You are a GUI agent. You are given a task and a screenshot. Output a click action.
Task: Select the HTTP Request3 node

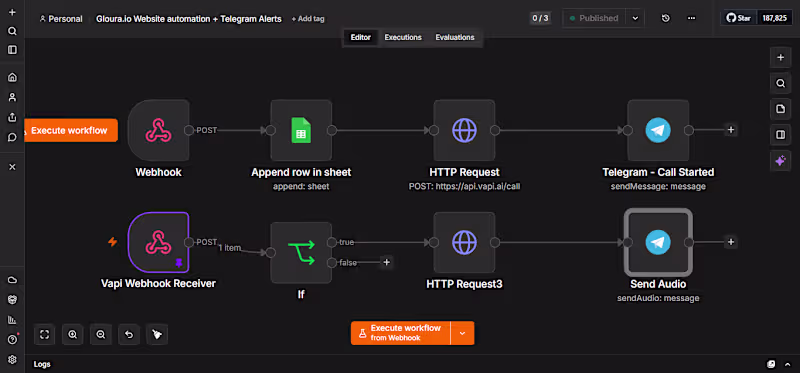(464, 242)
